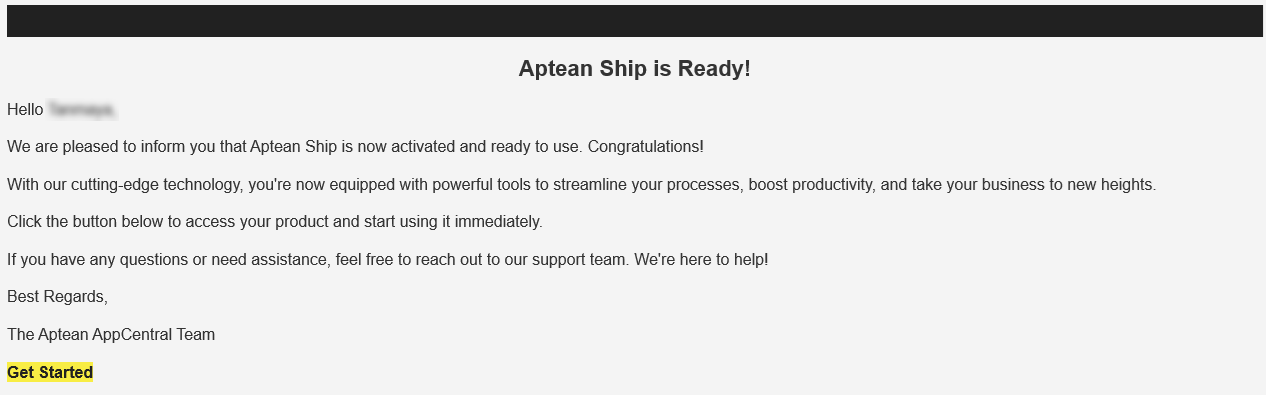Click the word Congratulations!
The height and width of the screenshot is (395, 1266).
(x=645, y=147)
